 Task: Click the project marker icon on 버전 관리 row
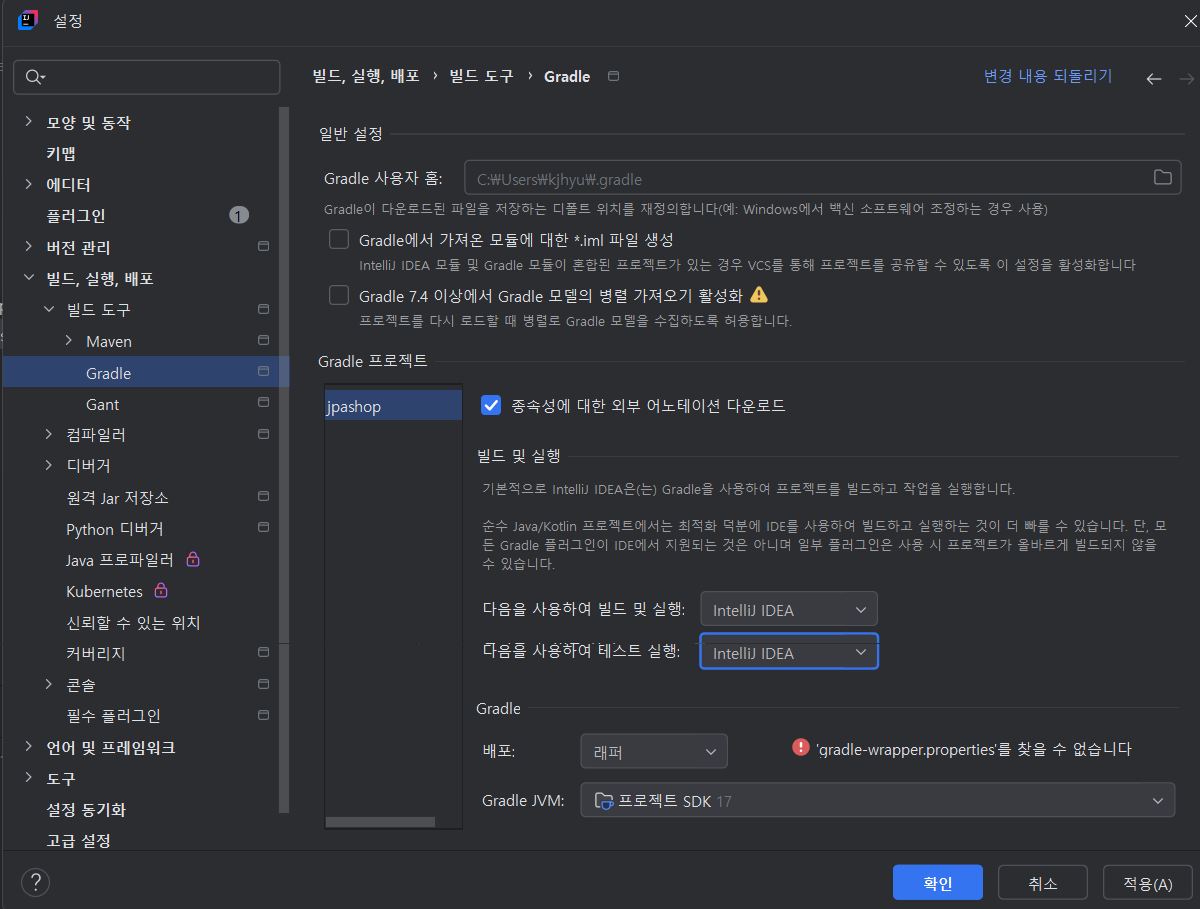click(x=263, y=246)
